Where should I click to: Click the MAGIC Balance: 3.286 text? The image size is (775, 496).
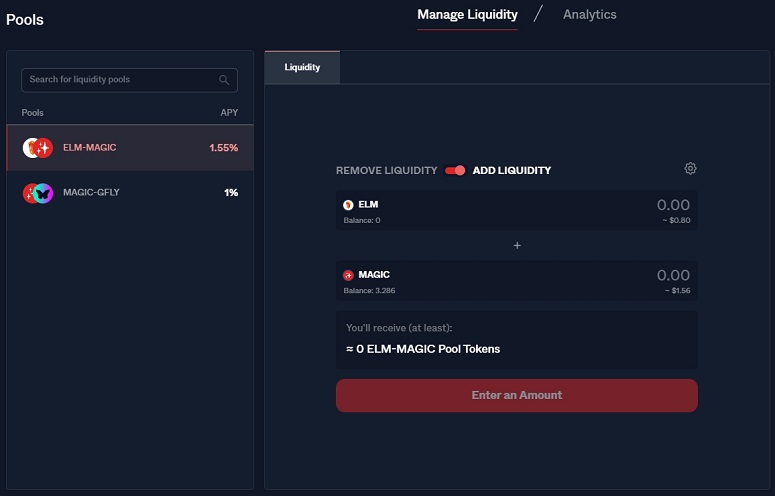pos(369,290)
